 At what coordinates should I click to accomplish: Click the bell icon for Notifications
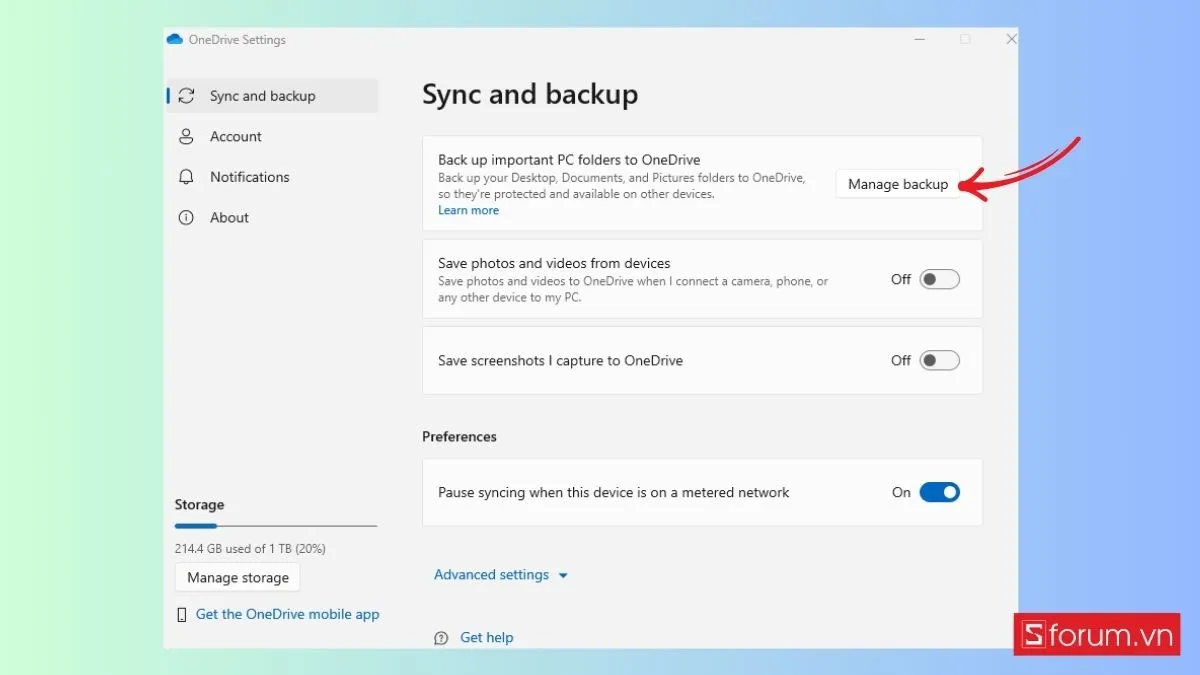(x=186, y=177)
